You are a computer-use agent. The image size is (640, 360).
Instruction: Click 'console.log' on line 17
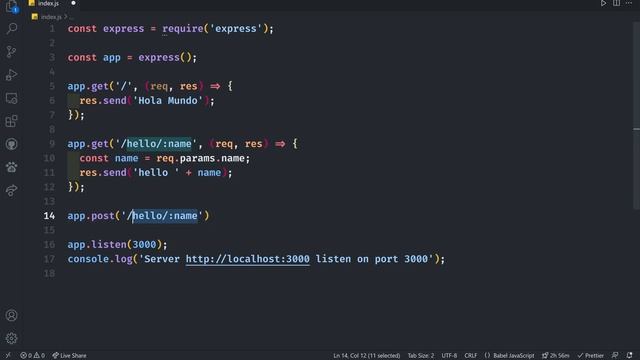100,259
